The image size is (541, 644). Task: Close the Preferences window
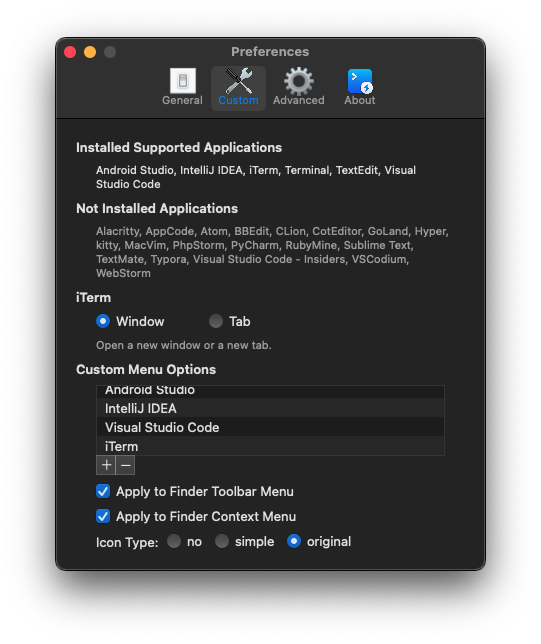click(x=70, y=52)
